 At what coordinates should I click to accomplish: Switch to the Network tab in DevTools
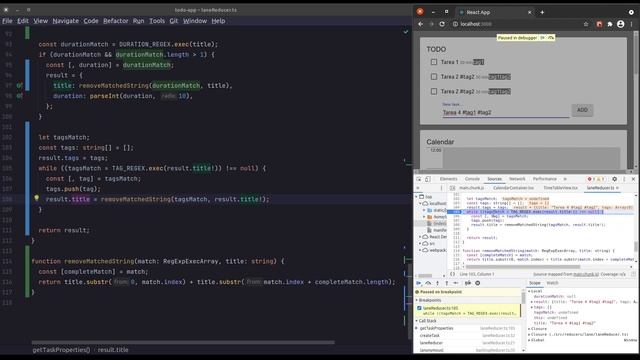pos(517,179)
